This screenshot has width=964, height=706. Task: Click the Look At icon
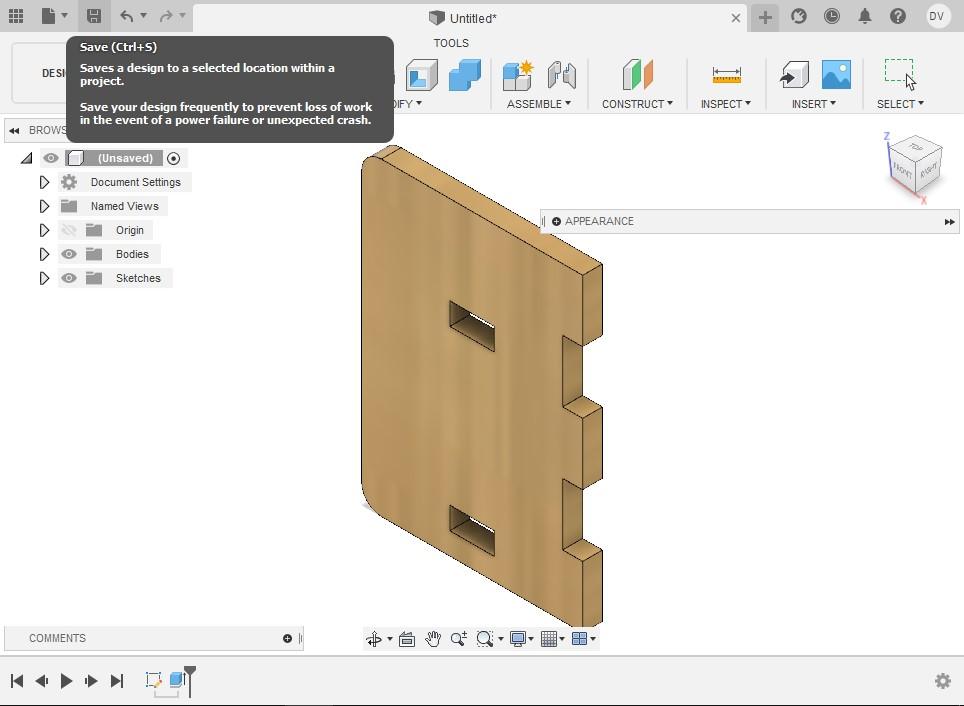[x=407, y=639]
